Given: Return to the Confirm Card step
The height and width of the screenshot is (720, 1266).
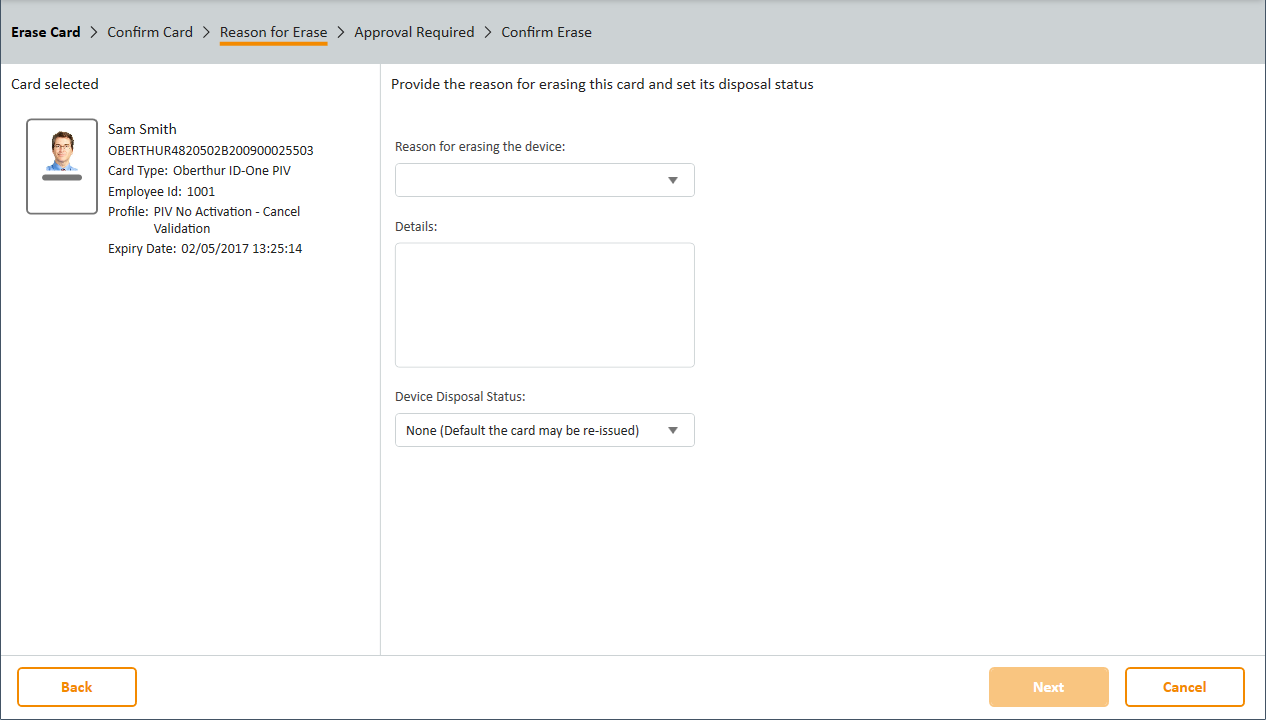Looking at the screenshot, I should pyautogui.click(x=150, y=32).
